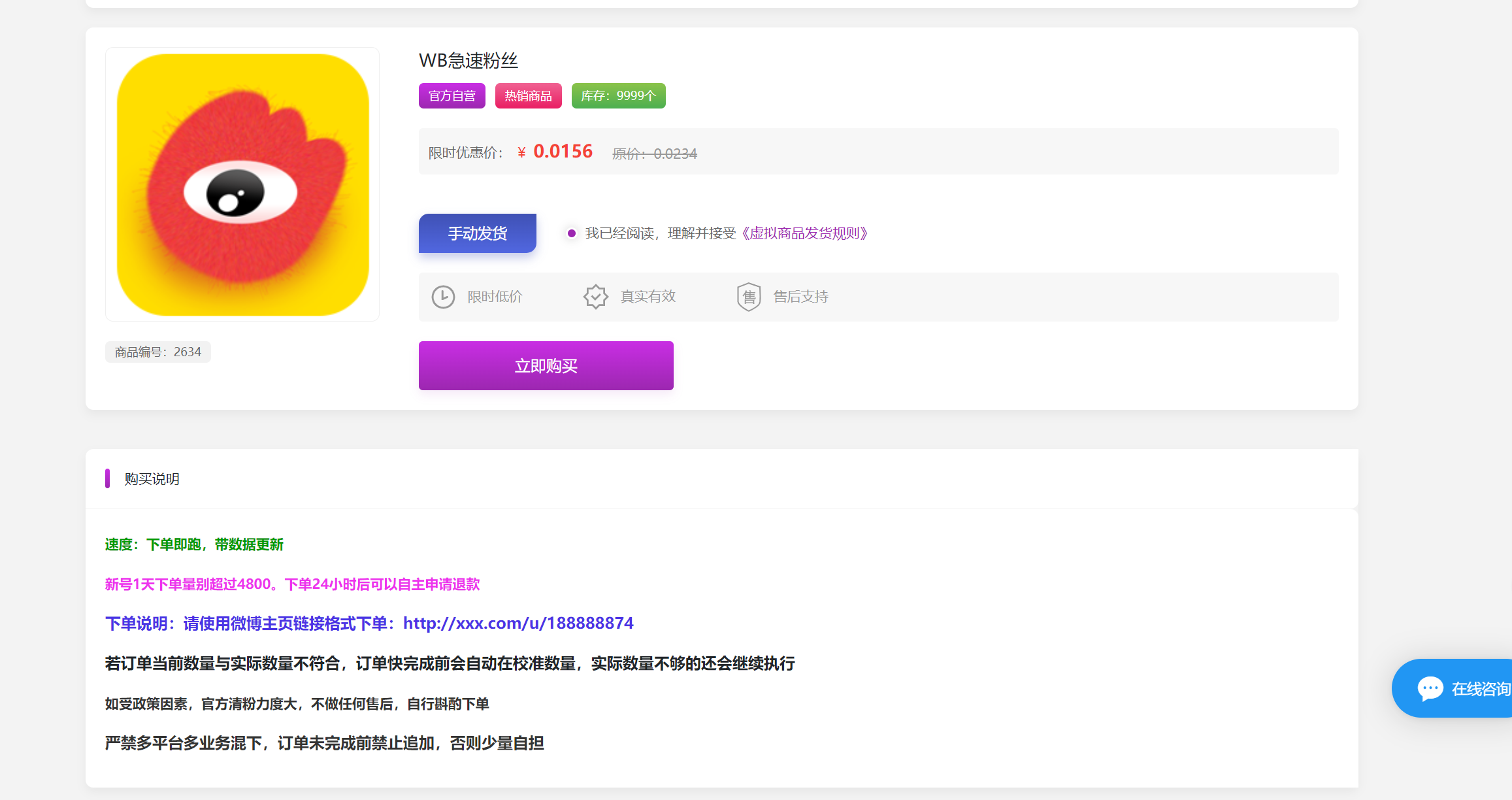Click the 库存 9999个 green tag
This screenshot has height=800, width=1512.
tap(618, 96)
